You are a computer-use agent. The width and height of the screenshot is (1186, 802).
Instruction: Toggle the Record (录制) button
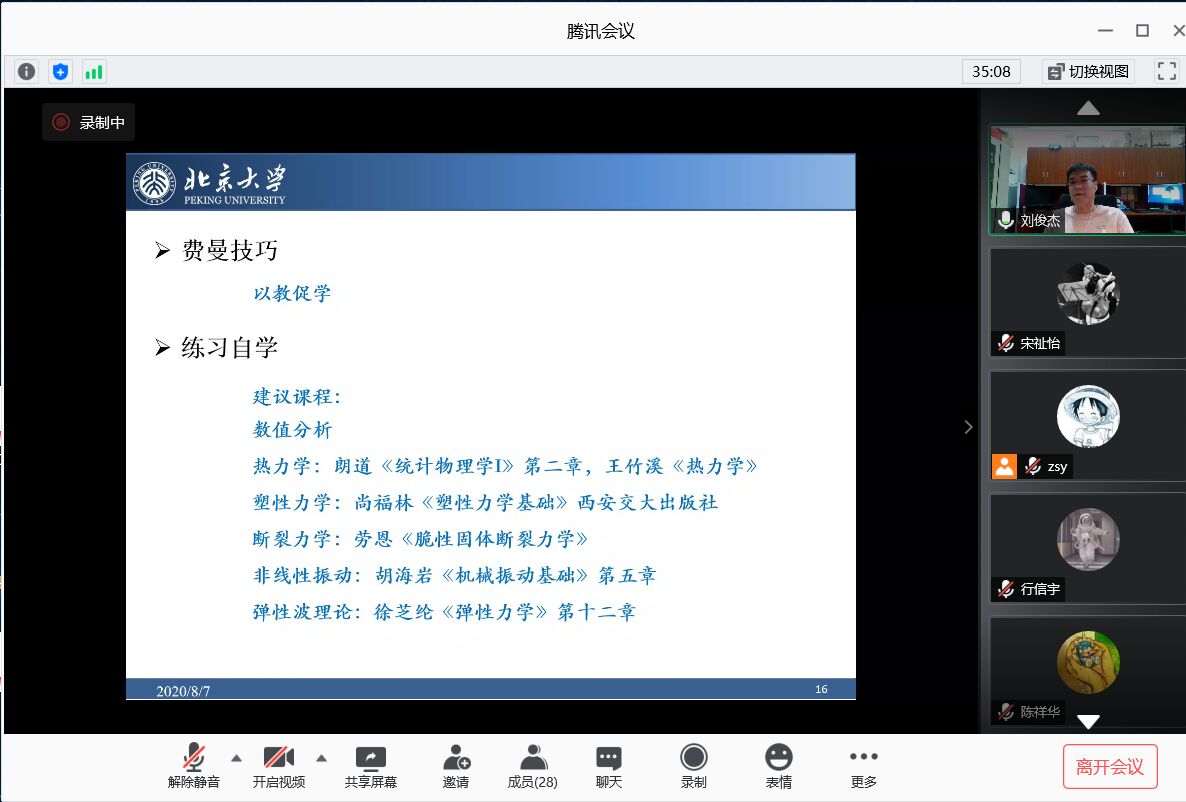click(693, 767)
